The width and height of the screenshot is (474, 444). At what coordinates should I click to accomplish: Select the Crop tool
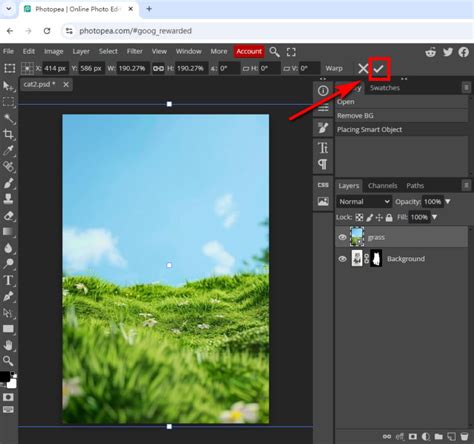tap(8, 134)
